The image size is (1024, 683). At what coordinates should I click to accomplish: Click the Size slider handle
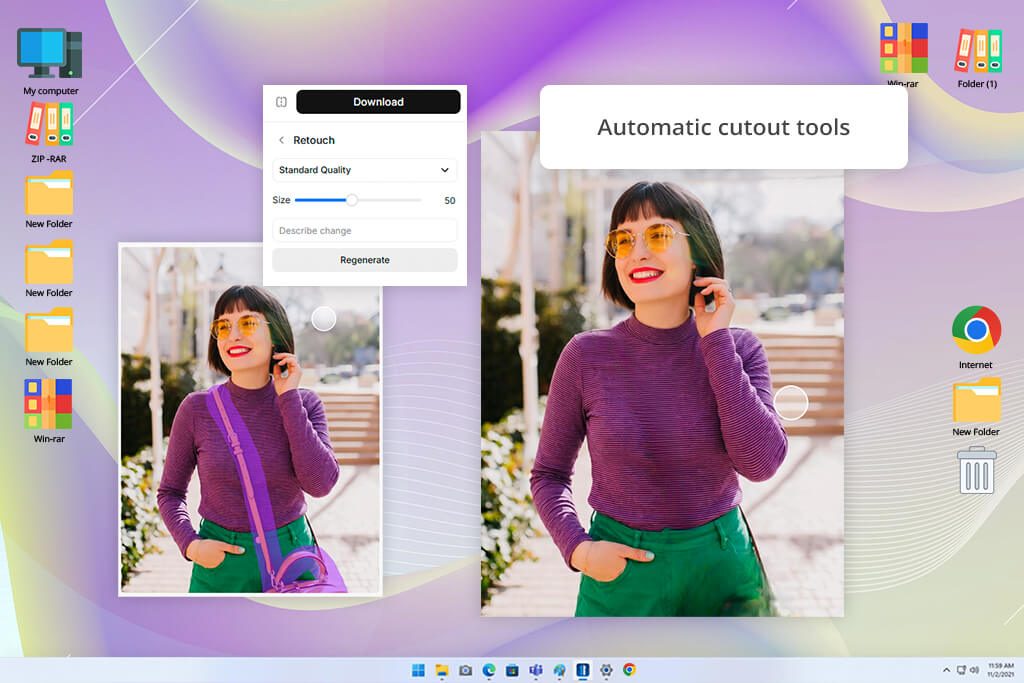click(x=352, y=200)
